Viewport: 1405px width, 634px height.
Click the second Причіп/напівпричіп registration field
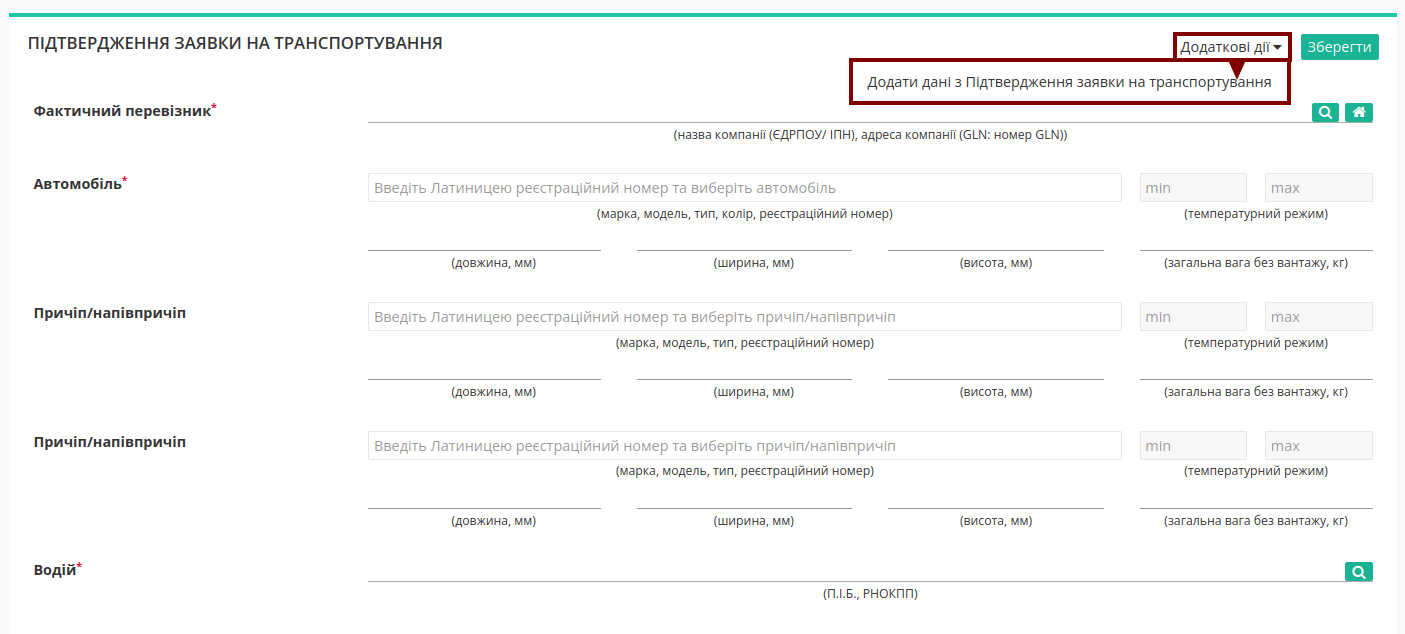coord(745,446)
